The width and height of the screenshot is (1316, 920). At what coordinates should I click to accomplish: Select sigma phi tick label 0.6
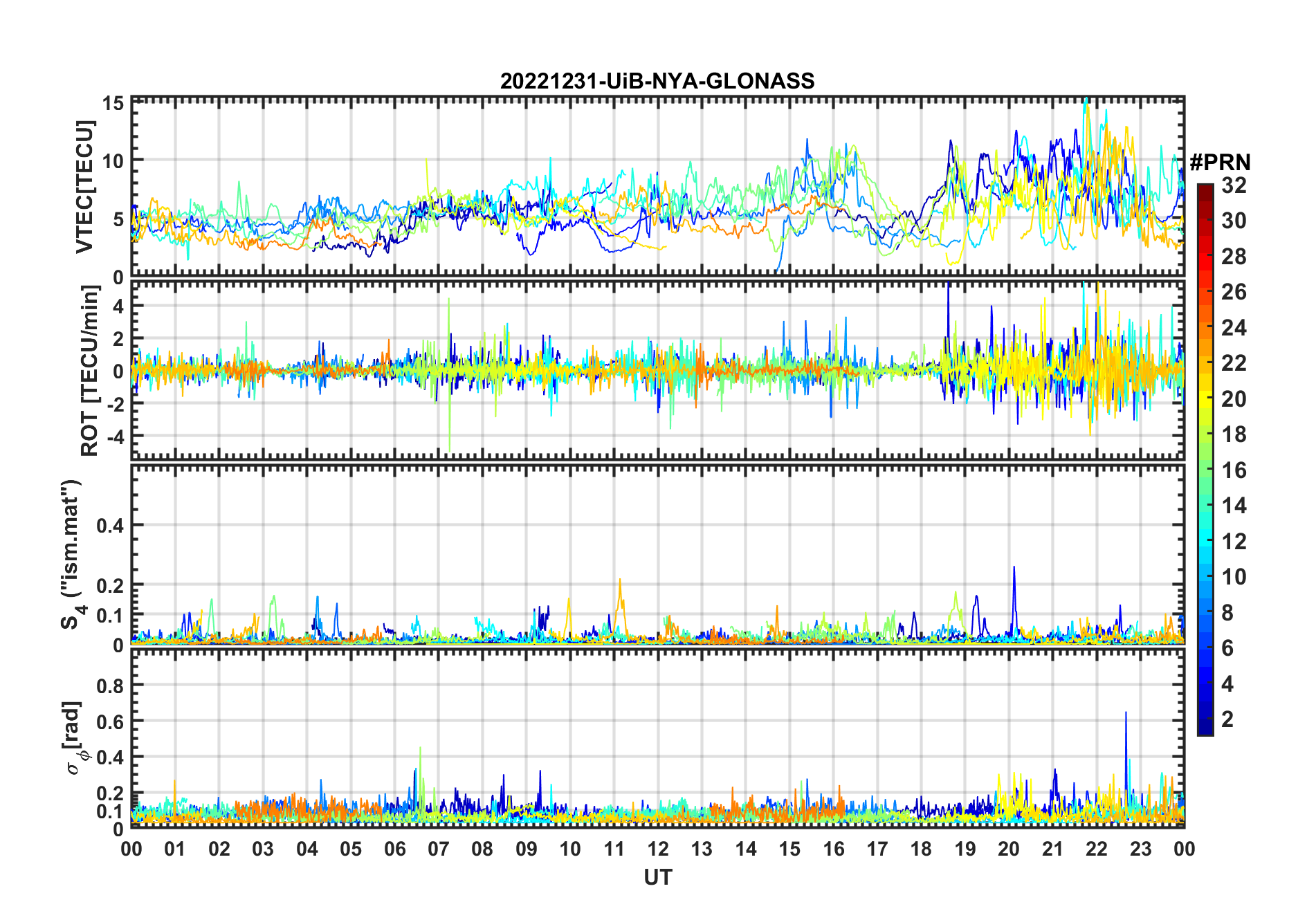(111, 721)
